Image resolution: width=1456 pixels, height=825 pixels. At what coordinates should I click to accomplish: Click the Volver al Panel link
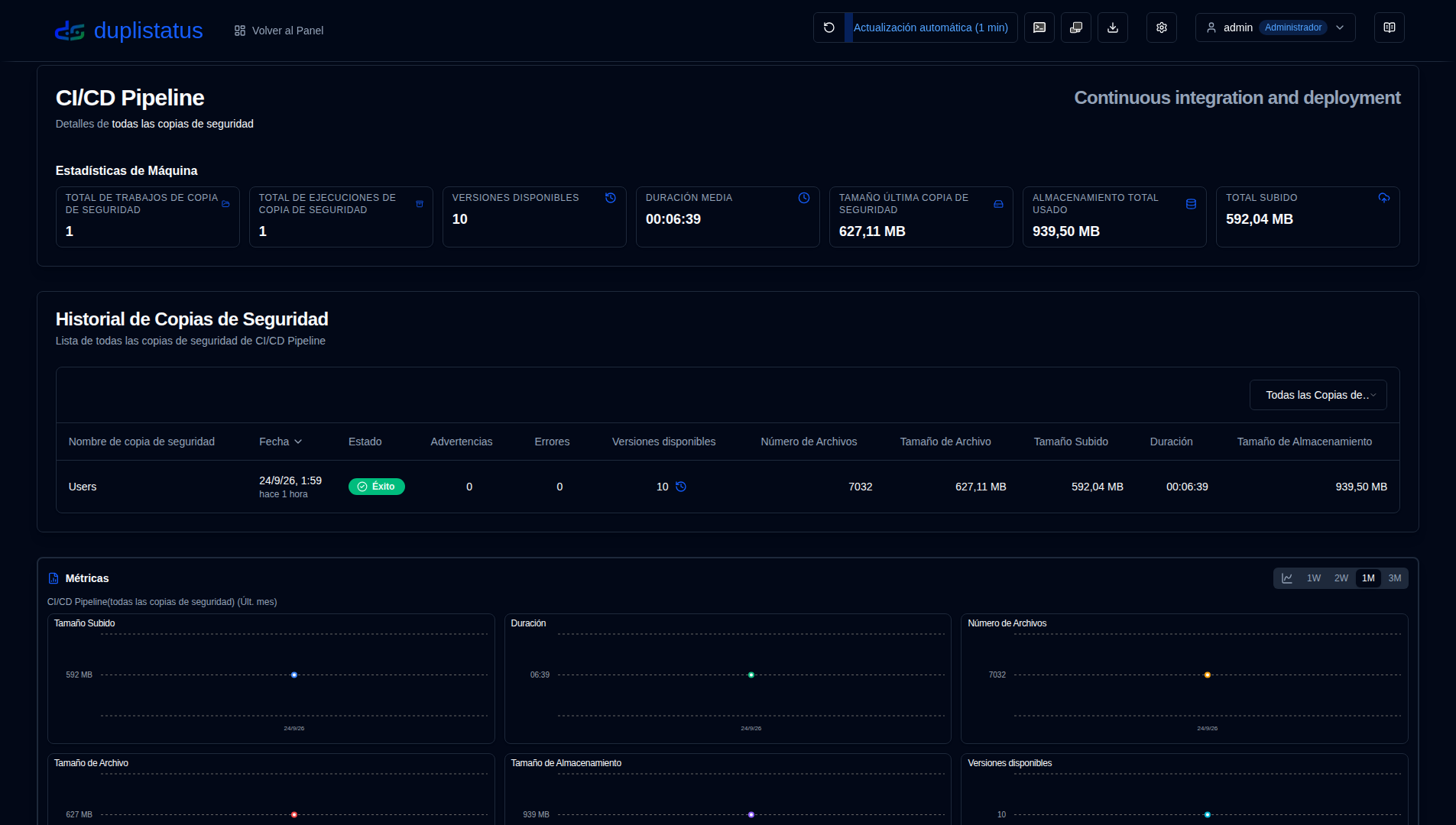(279, 31)
